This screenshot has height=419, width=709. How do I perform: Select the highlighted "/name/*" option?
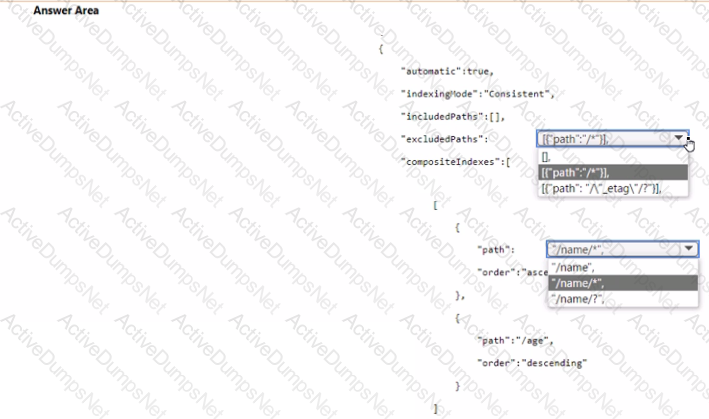click(623, 283)
